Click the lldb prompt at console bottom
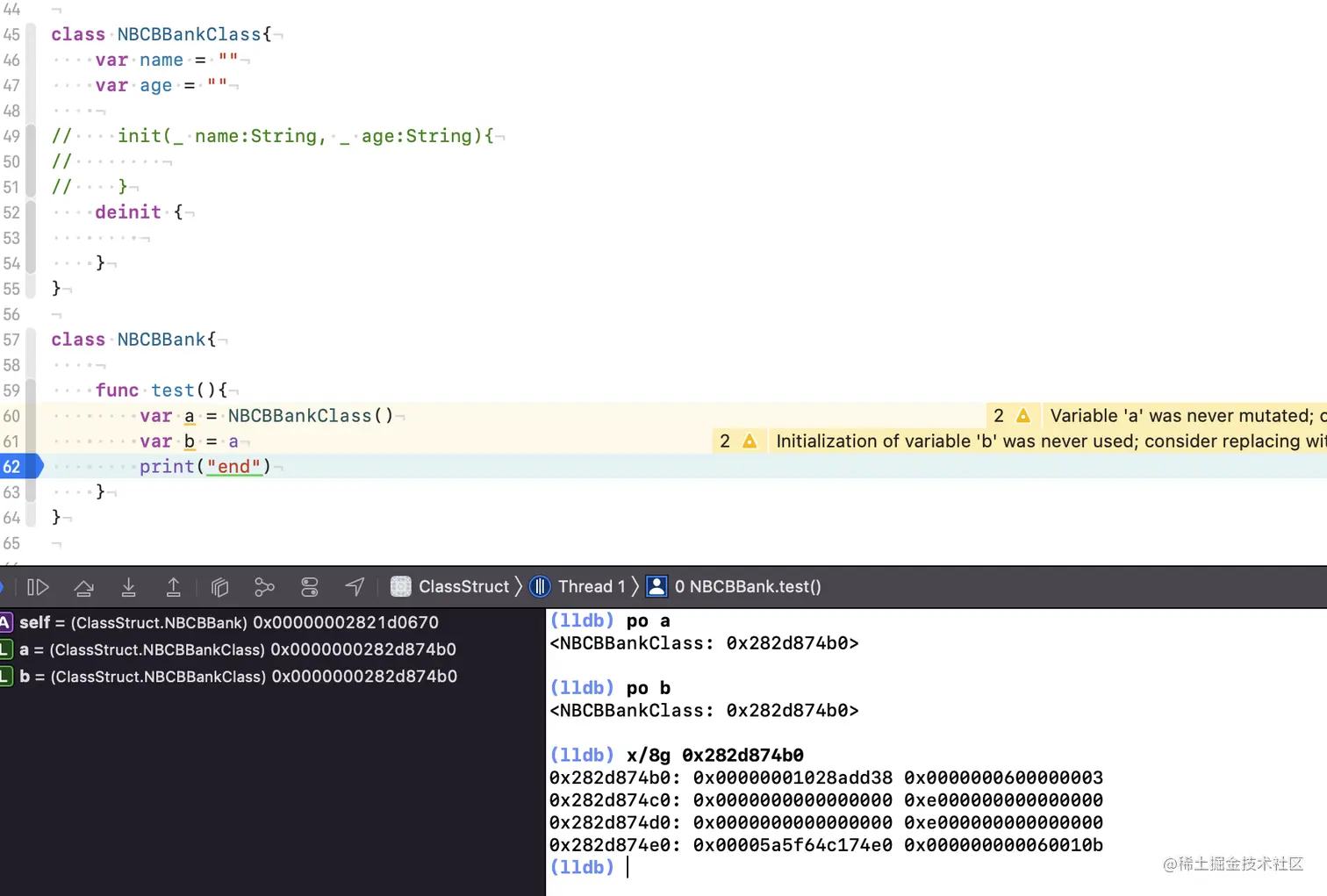 pyautogui.click(x=582, y=868)
